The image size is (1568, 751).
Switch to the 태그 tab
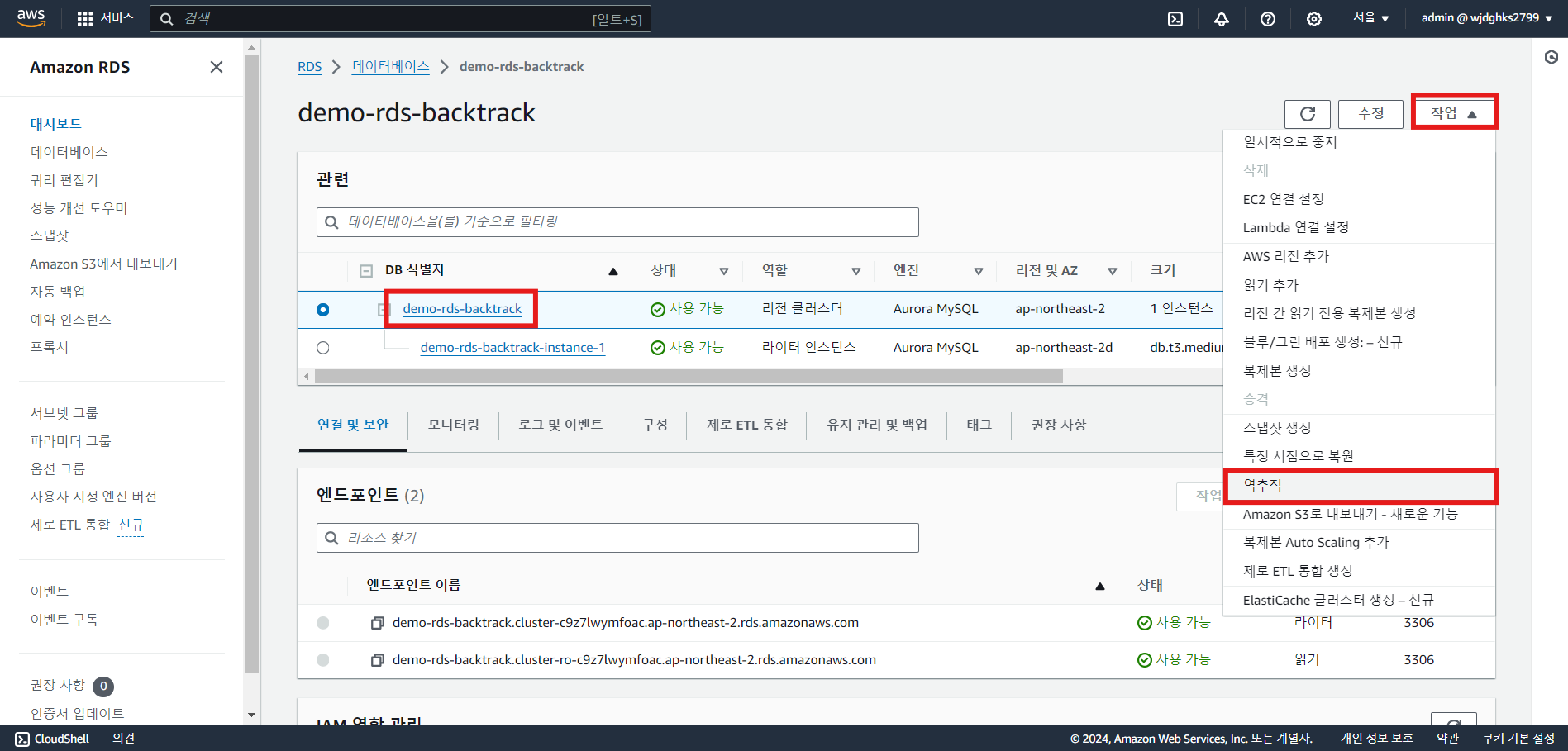tap(979, 425)
